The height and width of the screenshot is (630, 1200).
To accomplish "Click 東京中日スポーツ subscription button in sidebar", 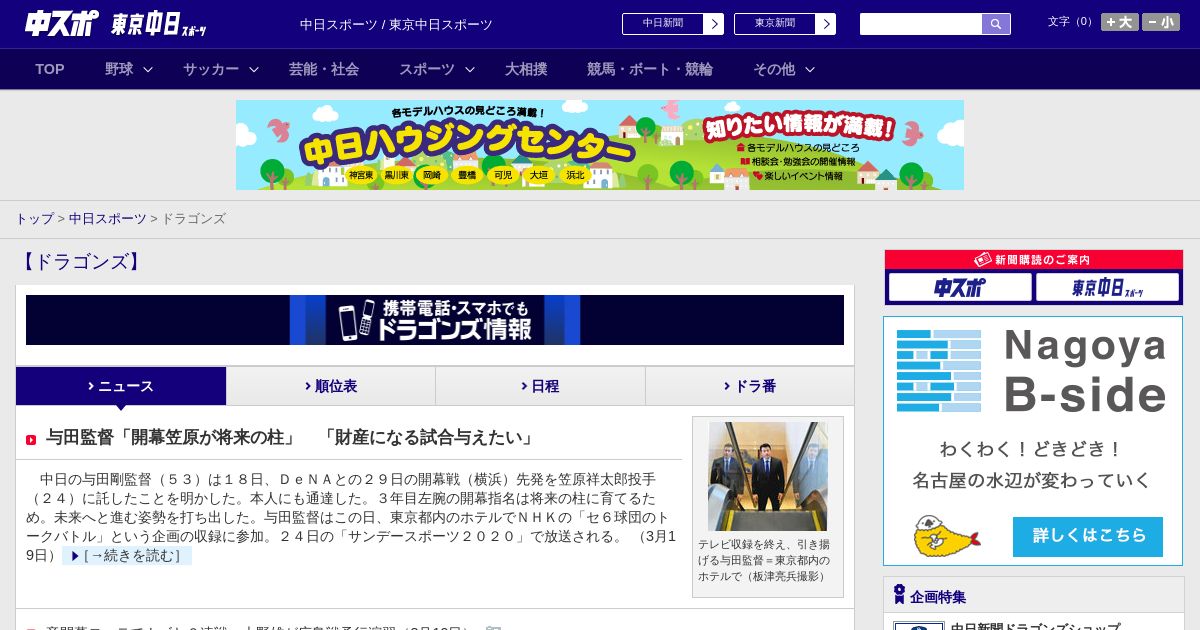I will tap(1108, 287).
